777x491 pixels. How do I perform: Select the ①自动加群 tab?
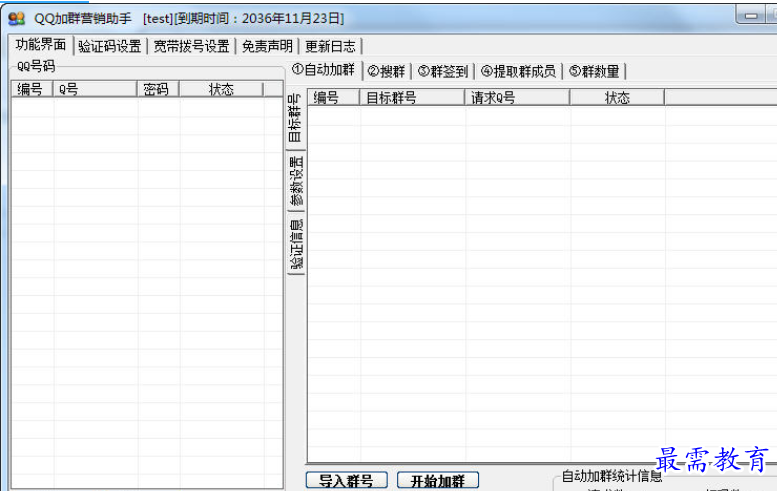click(324, 70)
